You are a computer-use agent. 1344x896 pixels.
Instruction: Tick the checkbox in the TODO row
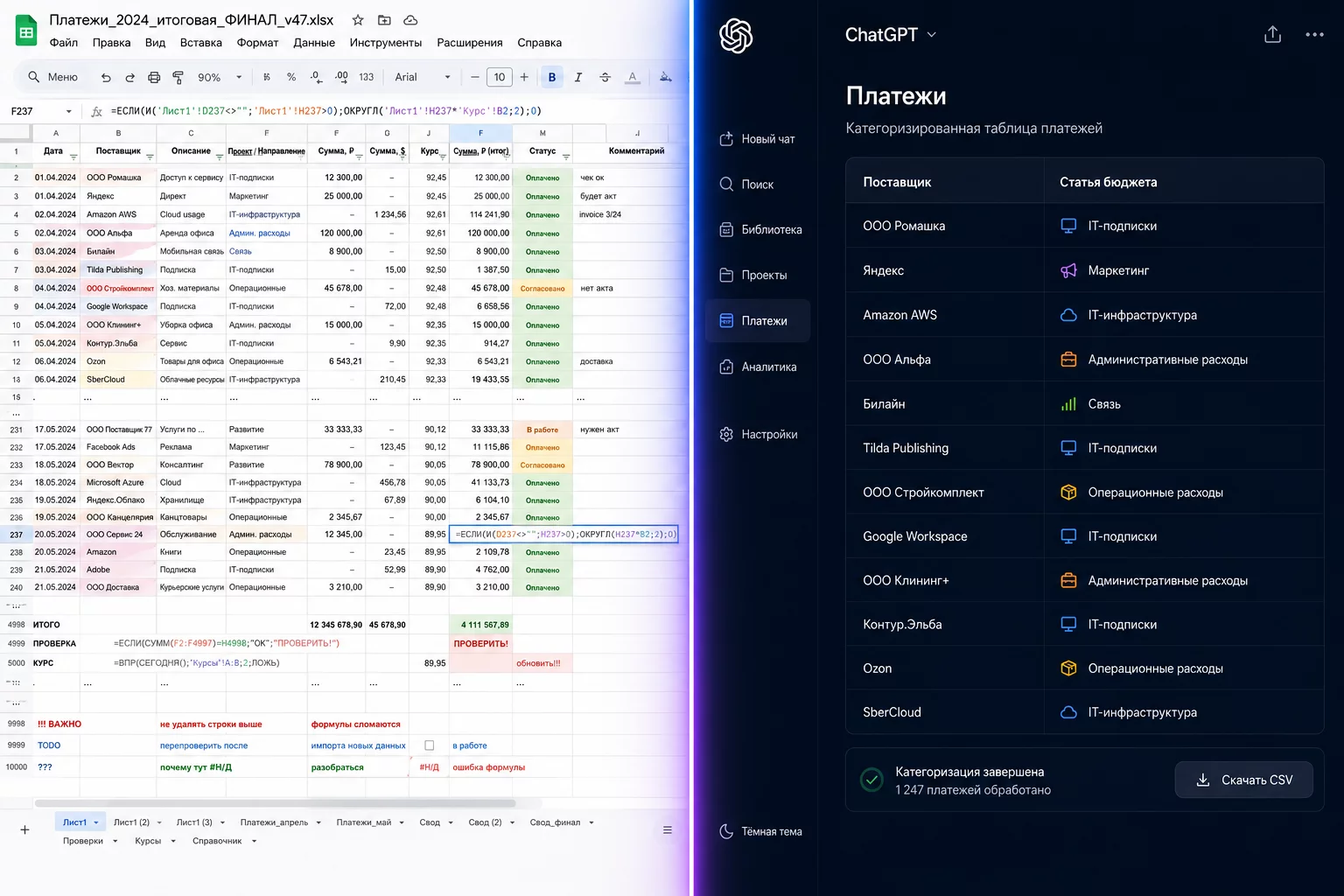click(429, 745)
